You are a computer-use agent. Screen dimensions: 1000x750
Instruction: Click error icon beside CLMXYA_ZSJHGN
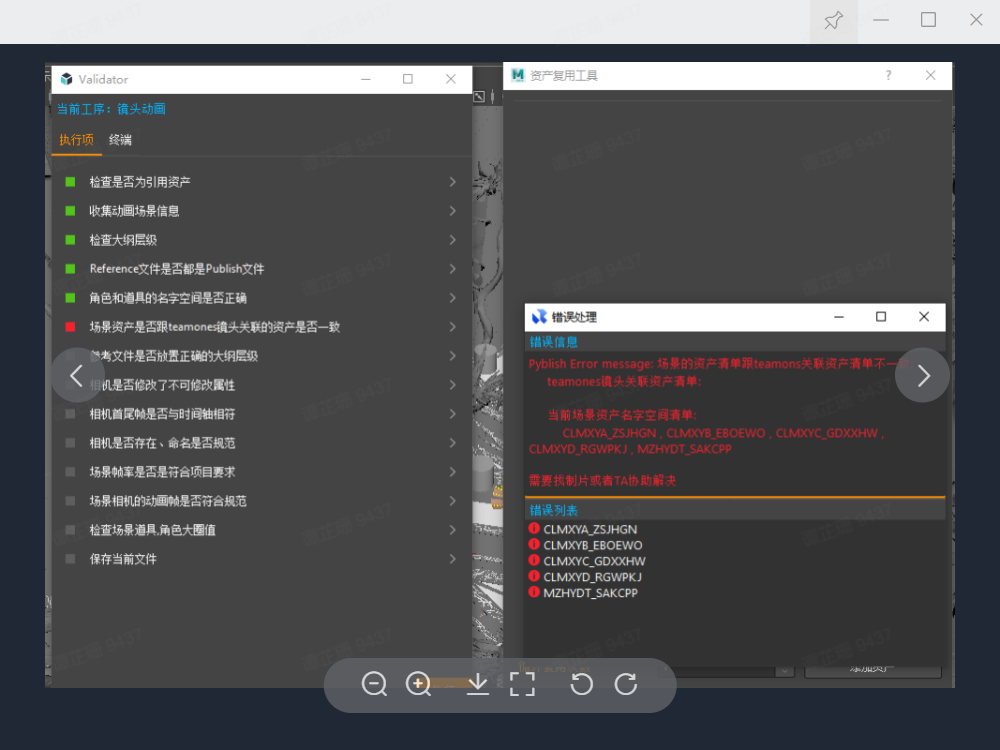tap(534, 528)
